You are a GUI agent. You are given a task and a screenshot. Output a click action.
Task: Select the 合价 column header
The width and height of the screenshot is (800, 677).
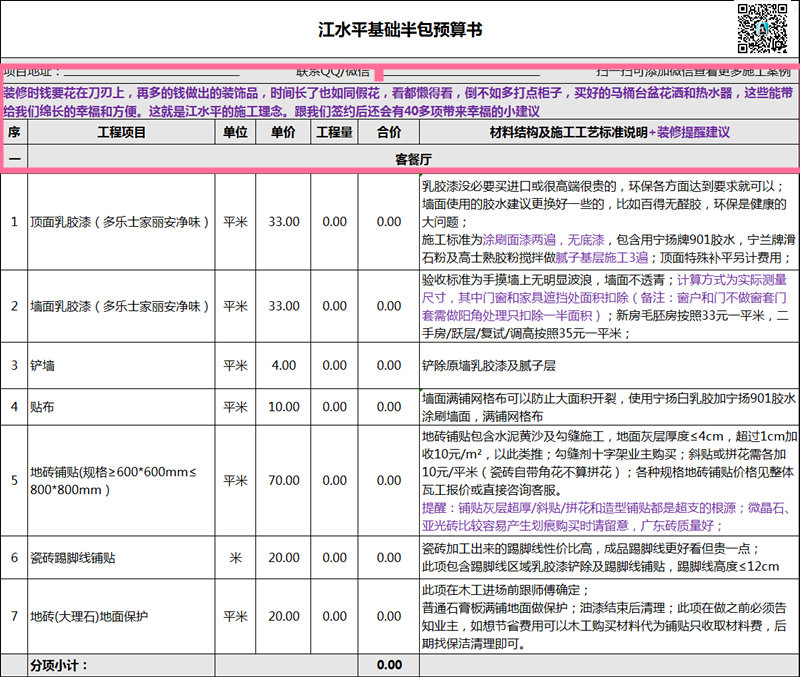[x=389, y=133]
